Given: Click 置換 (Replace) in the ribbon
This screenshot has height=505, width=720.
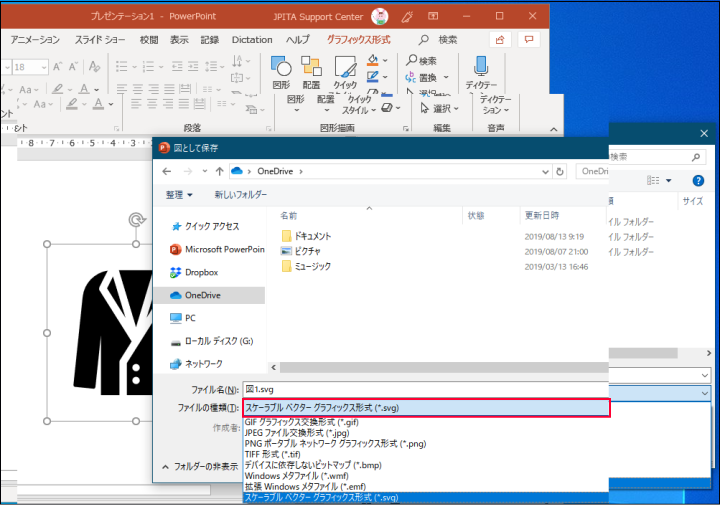Looking at the screenshot, I should pos(427,78).
